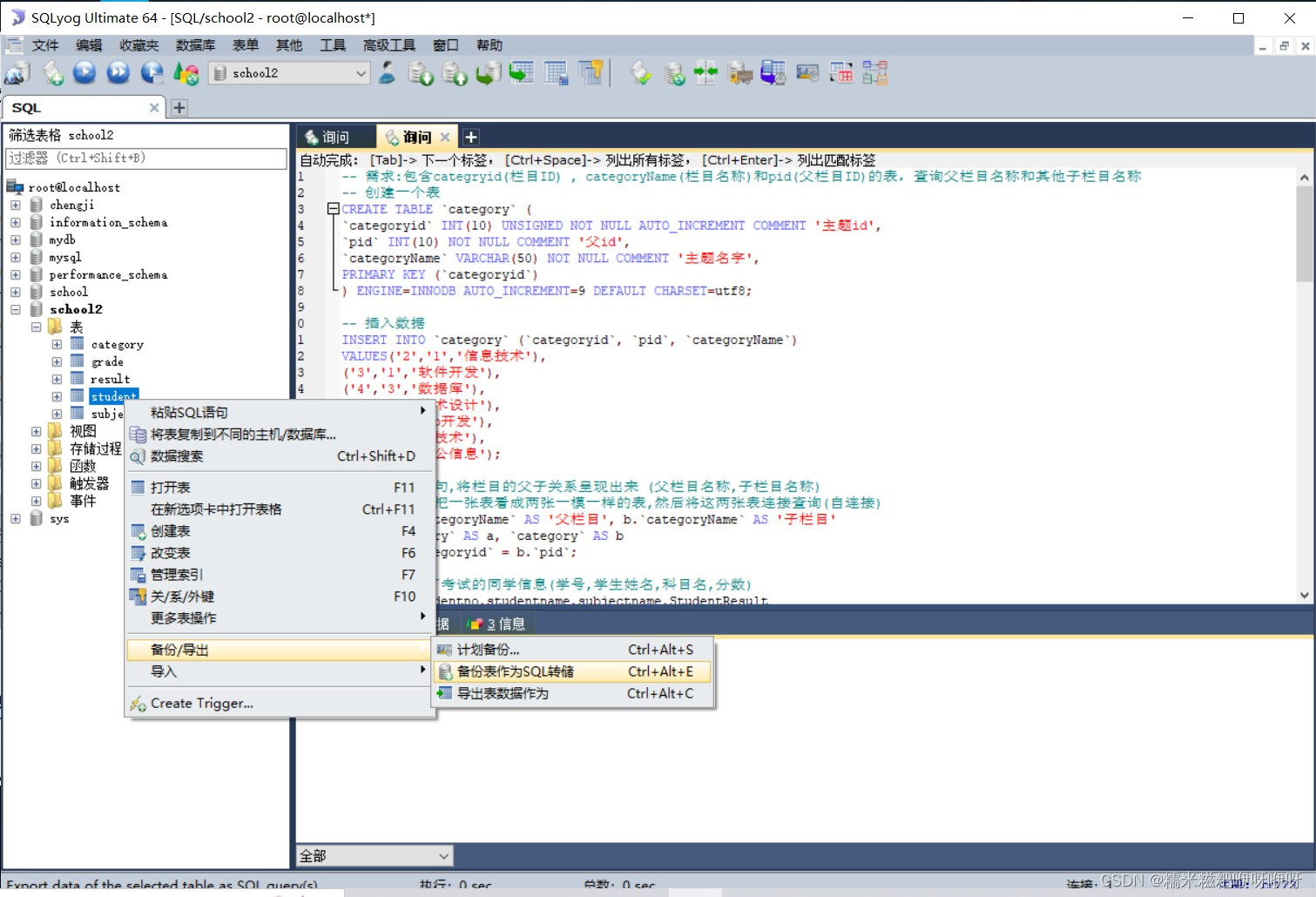Open the 高级工具 menu
1316x897 pixels.
pyautogui.click(x=389, y=45)
